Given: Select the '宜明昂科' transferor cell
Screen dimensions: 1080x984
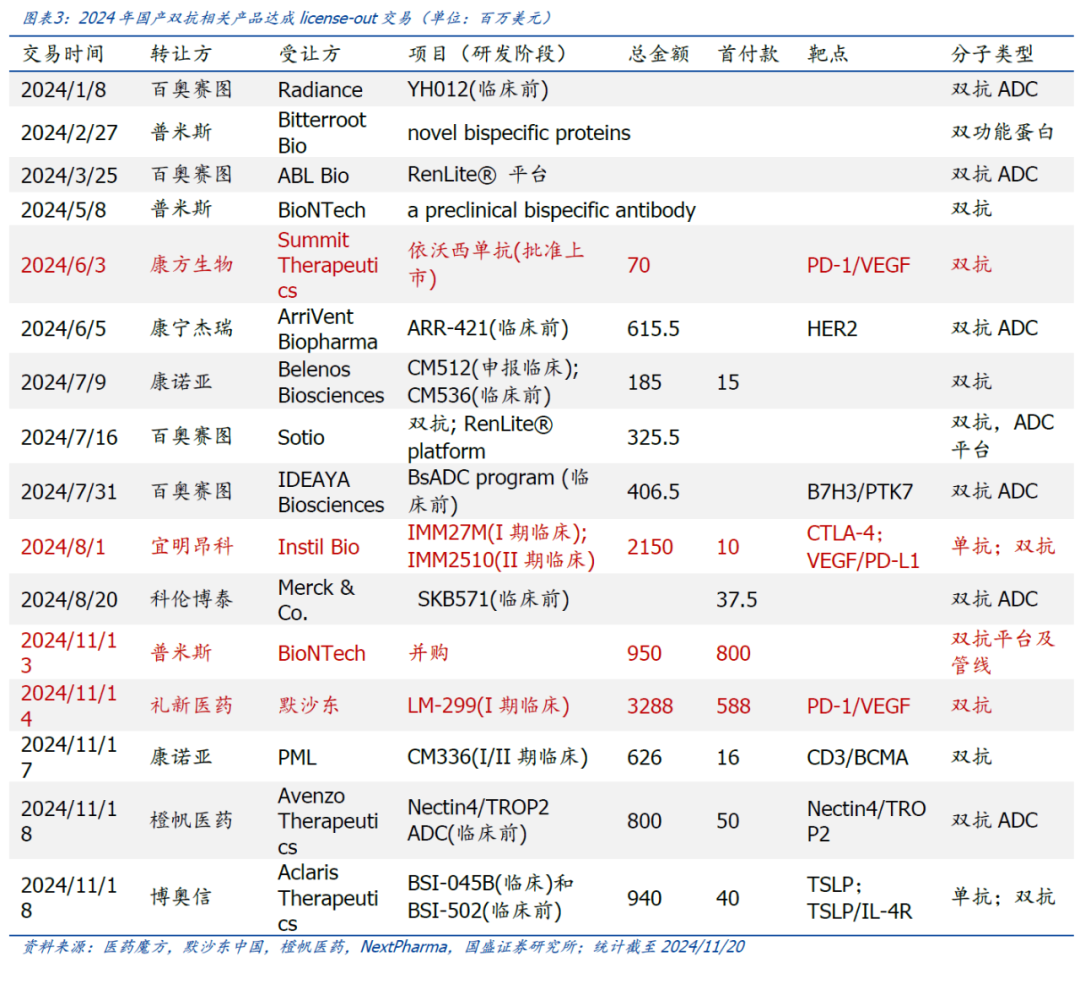Looking at the screenshot, I should [x=191, y=546].
